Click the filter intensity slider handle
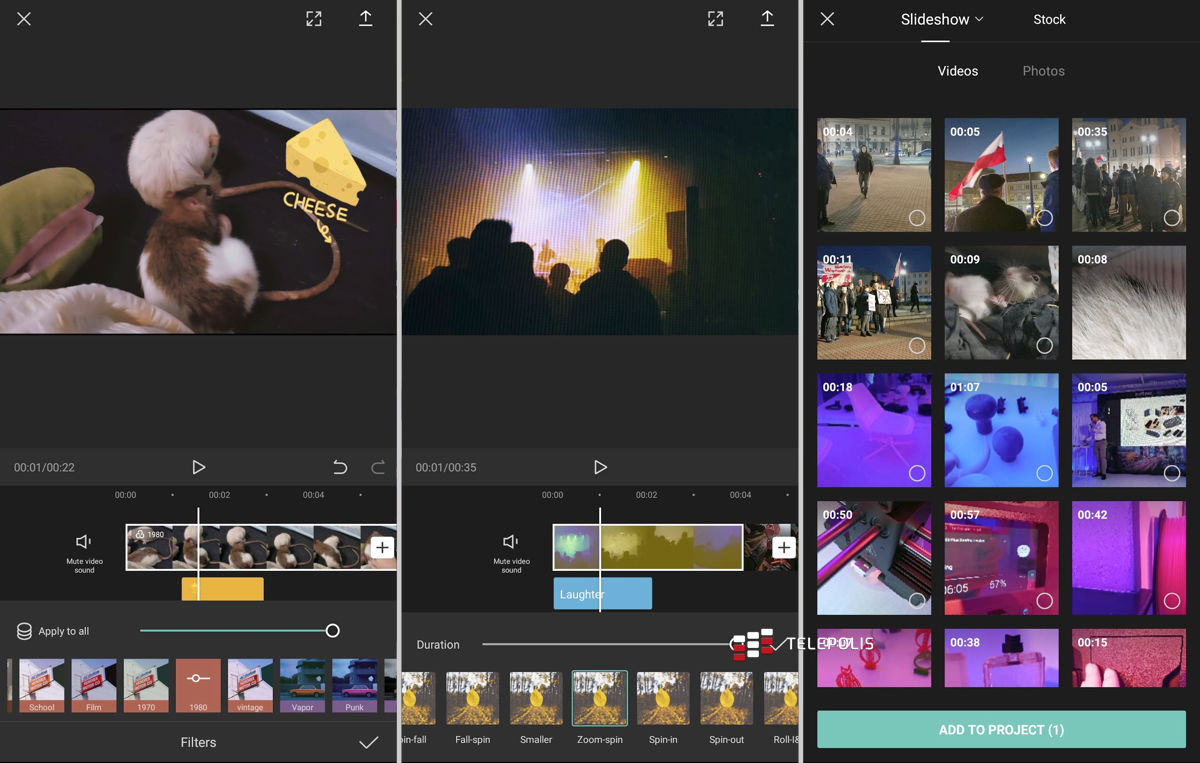Screen dimensions: 1200x763 click(333, 631)
